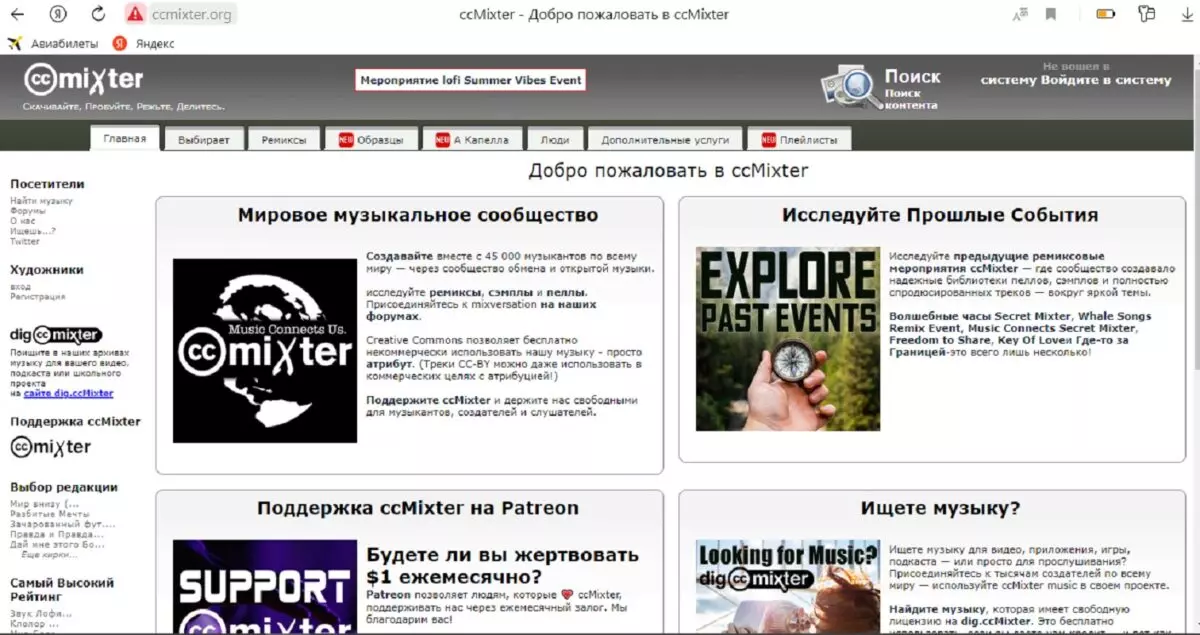Open Правда и Правда... editorial pick
Viewport: 1200px width, 635px height.
(55, 534)
